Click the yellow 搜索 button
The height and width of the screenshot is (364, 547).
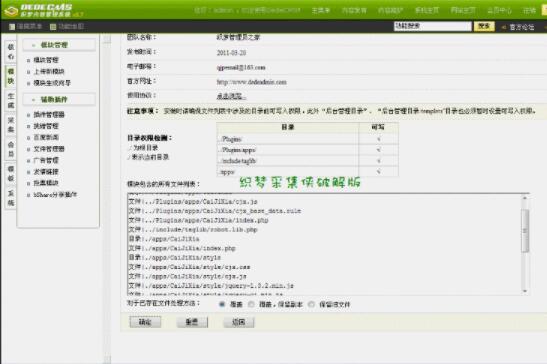tap(484, 26)
